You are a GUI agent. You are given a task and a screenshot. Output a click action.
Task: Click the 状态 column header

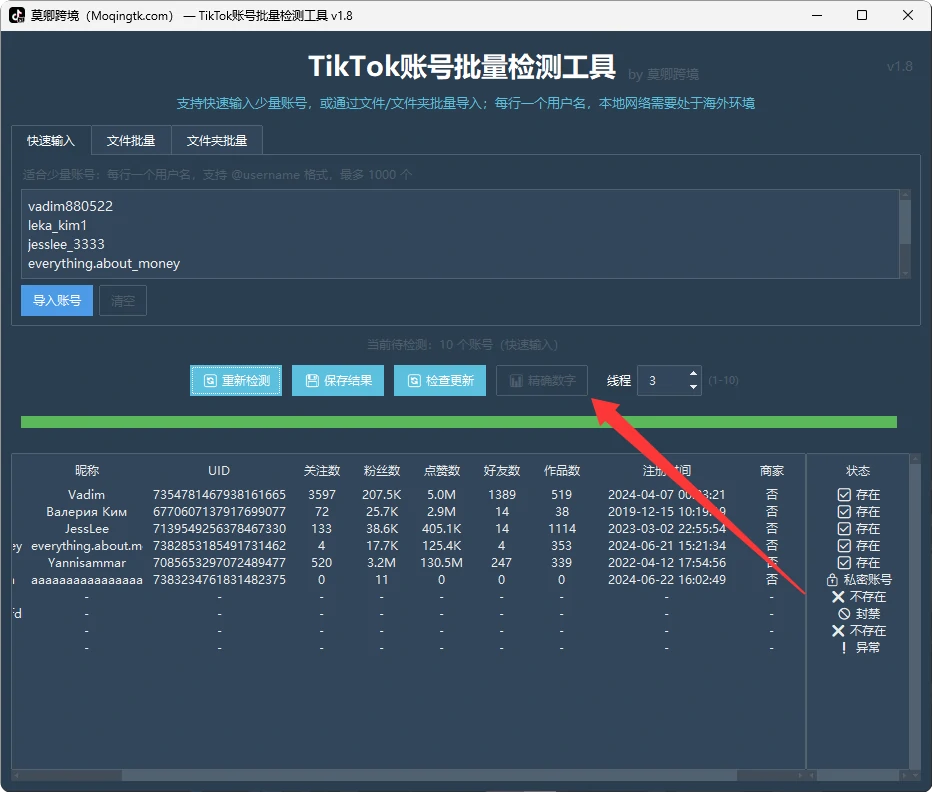[858, 471]
